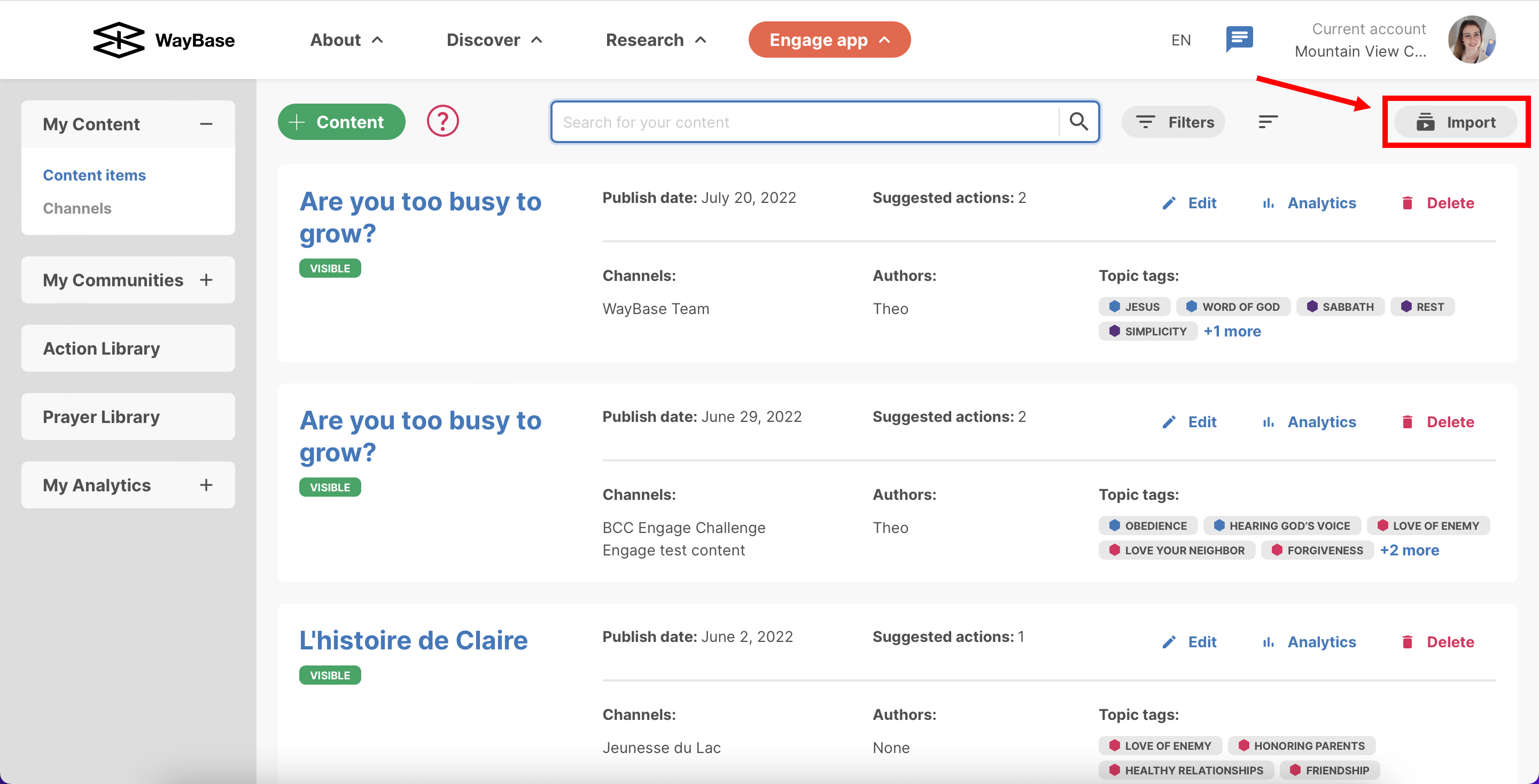This screenshot has height=784, width=1539.
Task: Click the 'WayBase Team' channel text
Action: coord(655,309)
